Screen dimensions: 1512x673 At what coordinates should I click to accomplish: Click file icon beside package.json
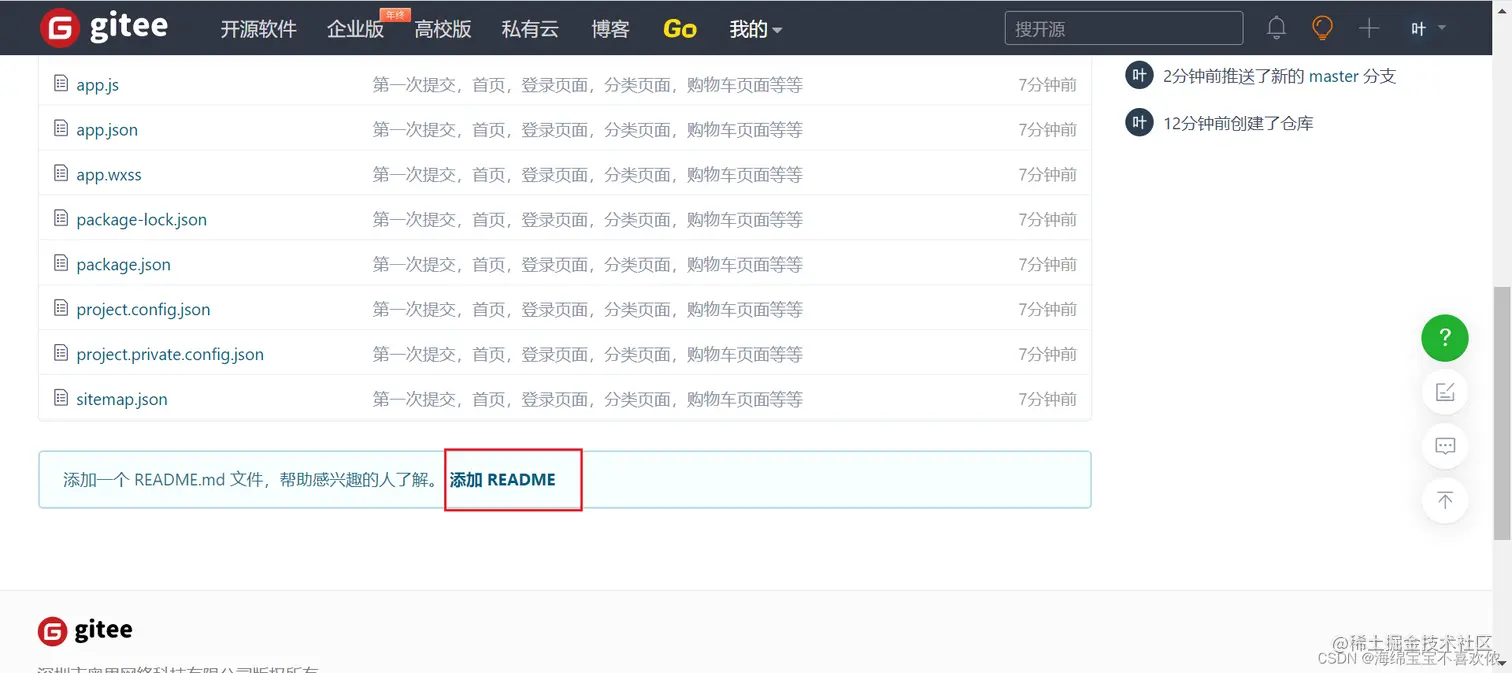[x=61, y=264]
